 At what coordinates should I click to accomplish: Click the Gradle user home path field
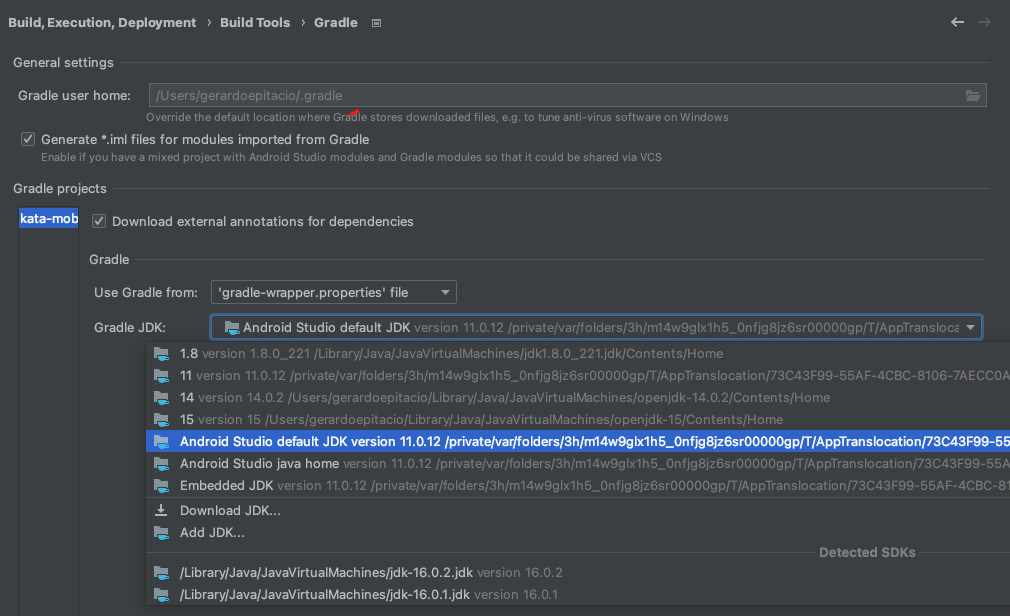550,95
